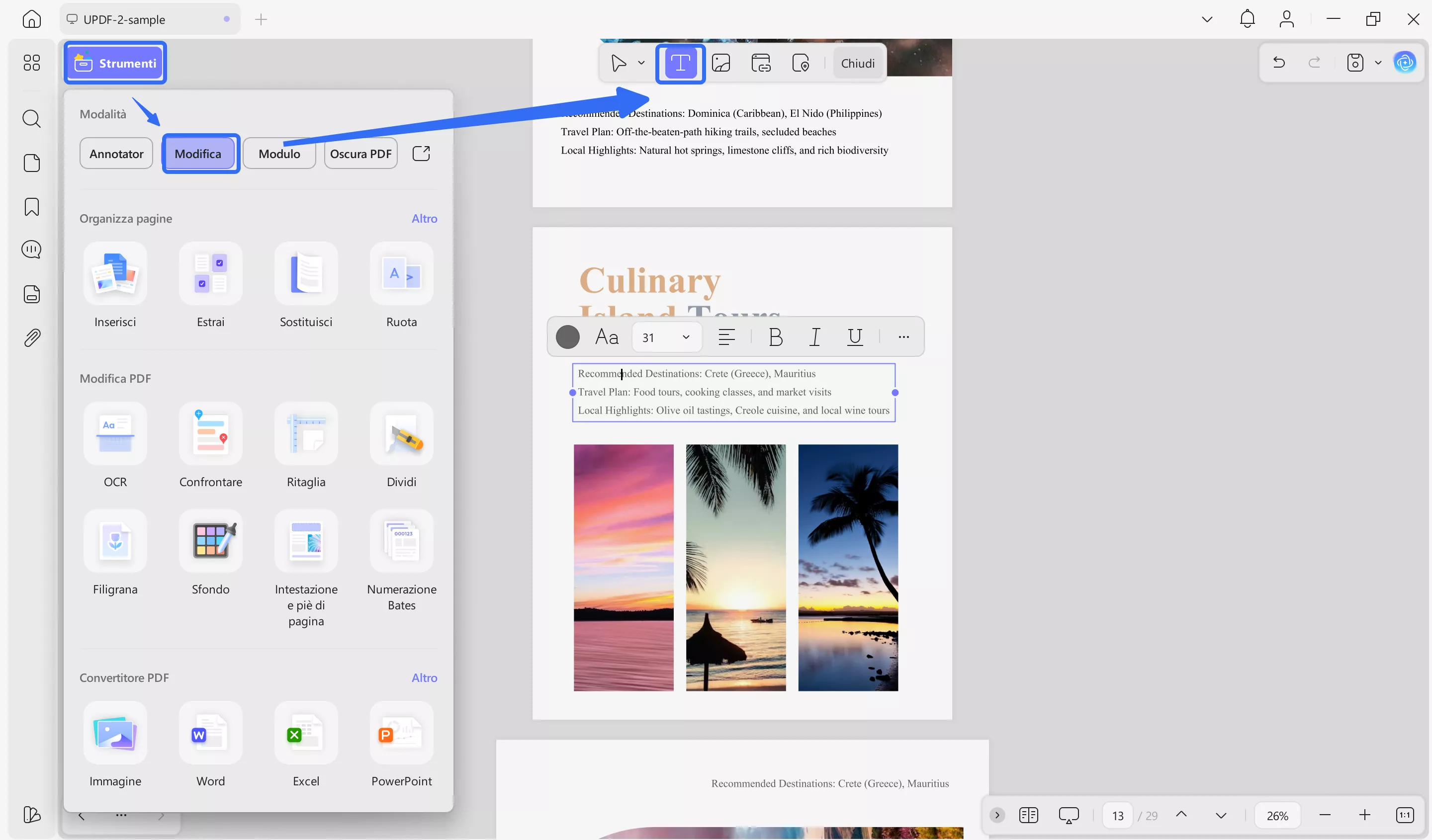Click the Chiudi button
1432x840 pixels.
tap(858, 63)
